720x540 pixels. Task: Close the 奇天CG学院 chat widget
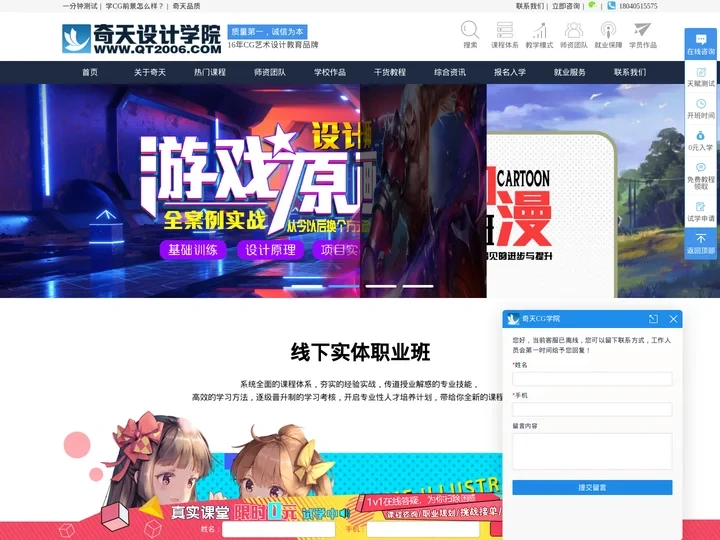click(673, 319)
